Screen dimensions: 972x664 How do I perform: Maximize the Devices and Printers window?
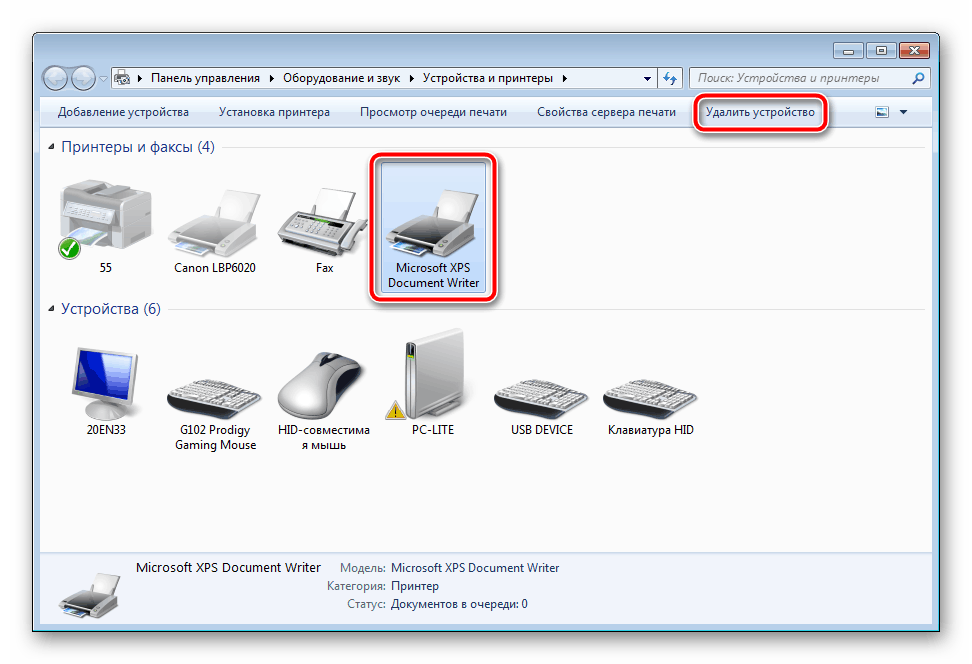click(881, 51)
